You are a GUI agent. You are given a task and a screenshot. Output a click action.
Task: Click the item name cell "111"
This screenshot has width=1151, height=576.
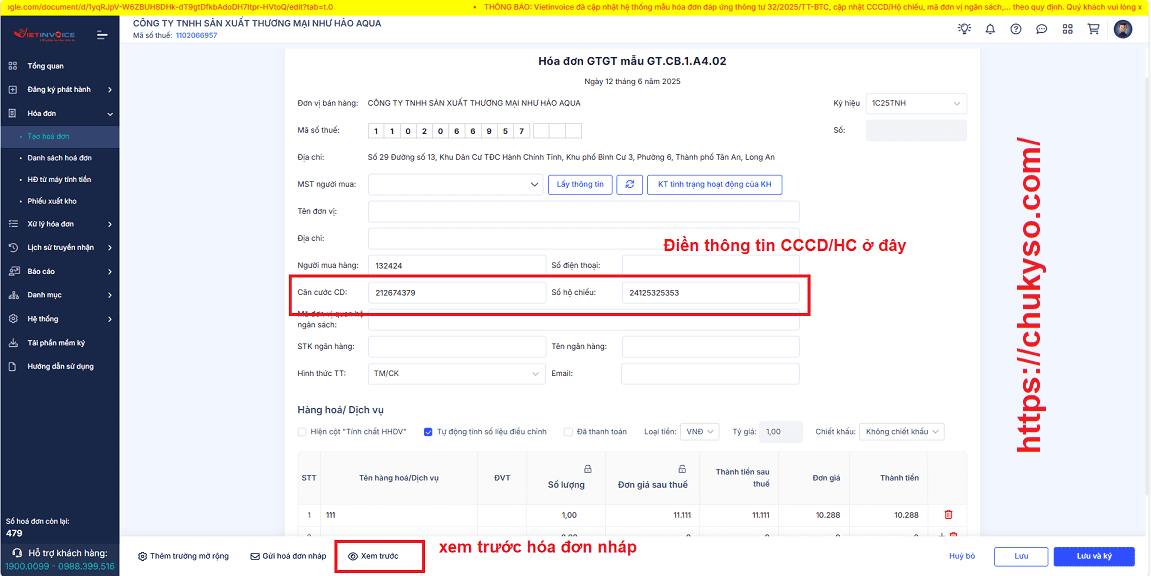(399, 515)
